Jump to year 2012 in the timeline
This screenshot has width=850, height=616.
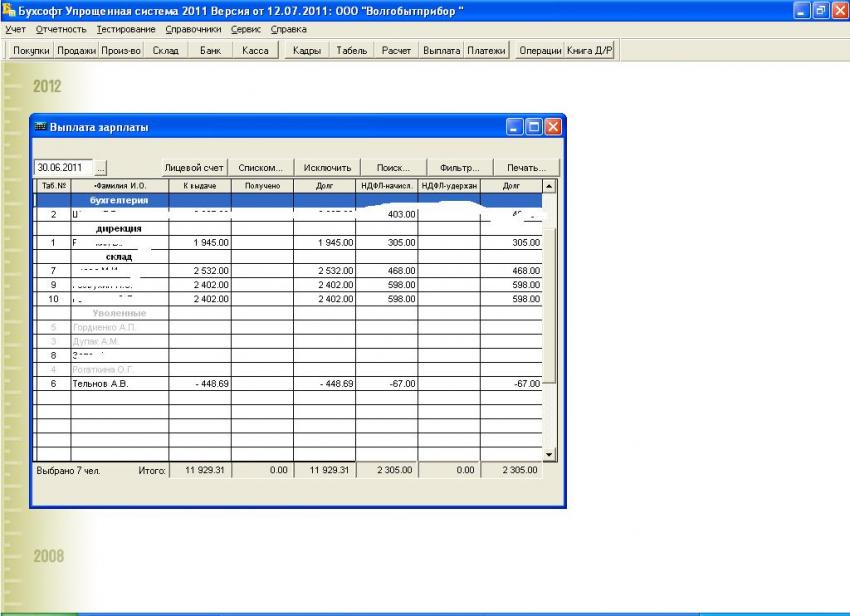pyautogui.click(x=47, y=87)
